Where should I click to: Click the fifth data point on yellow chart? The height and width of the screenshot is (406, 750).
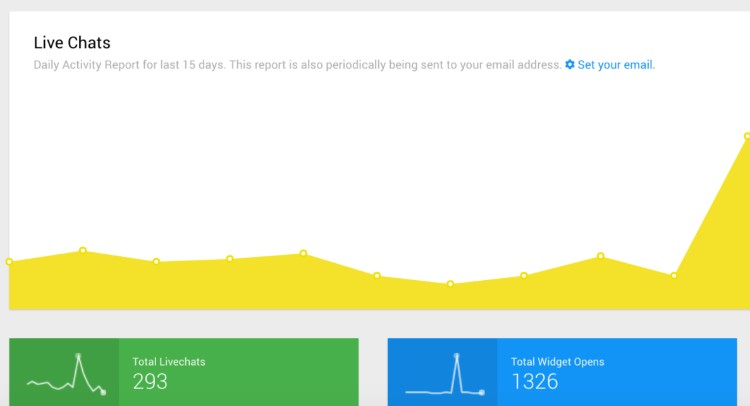coord(303,253)
